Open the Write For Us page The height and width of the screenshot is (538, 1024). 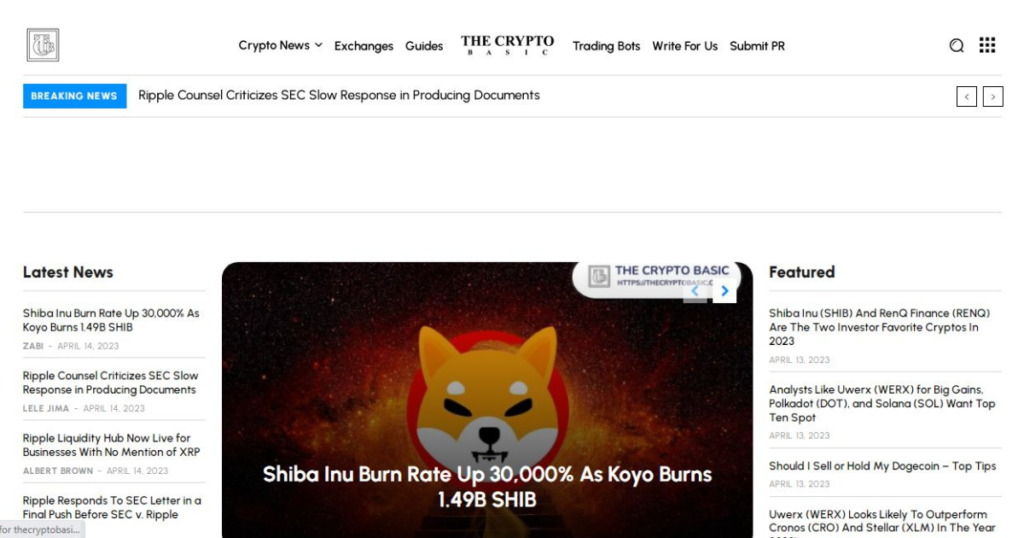(684, 46)
